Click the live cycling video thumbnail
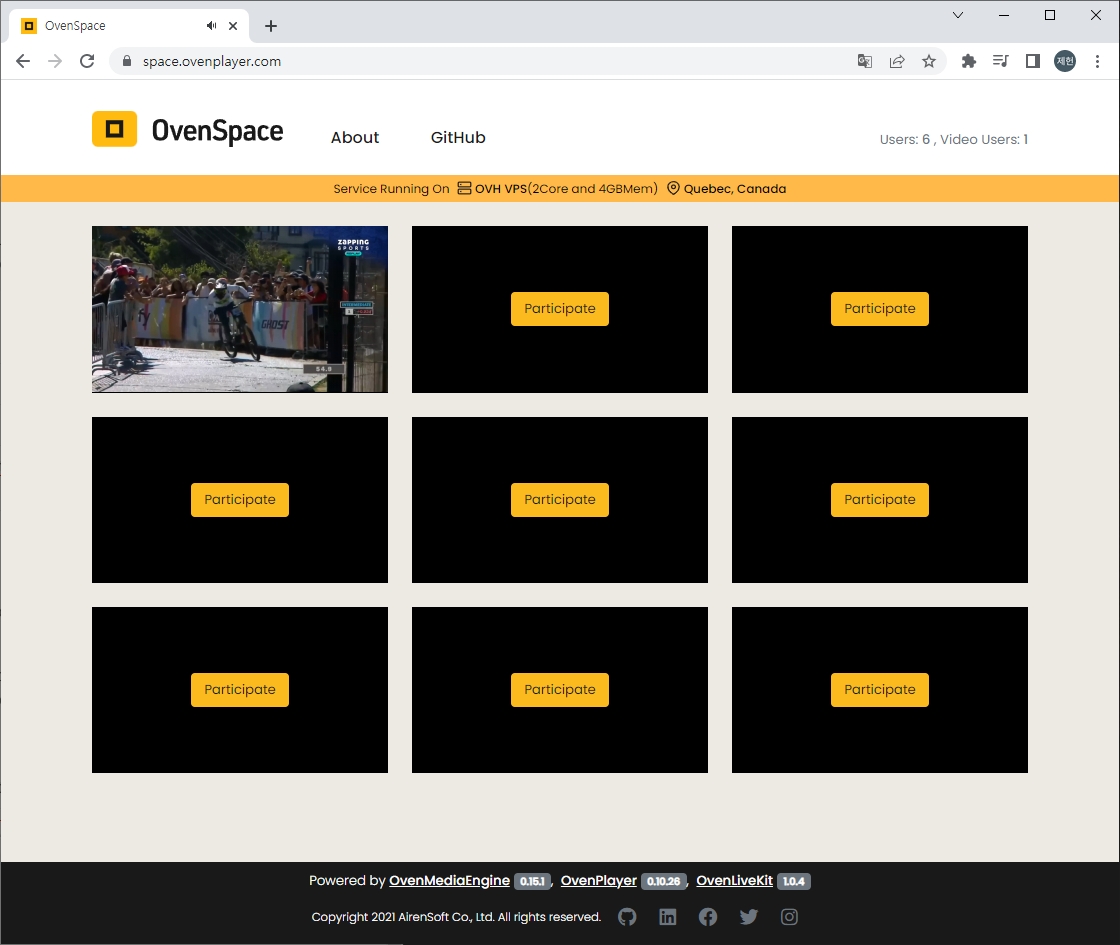 coord(240,309)
